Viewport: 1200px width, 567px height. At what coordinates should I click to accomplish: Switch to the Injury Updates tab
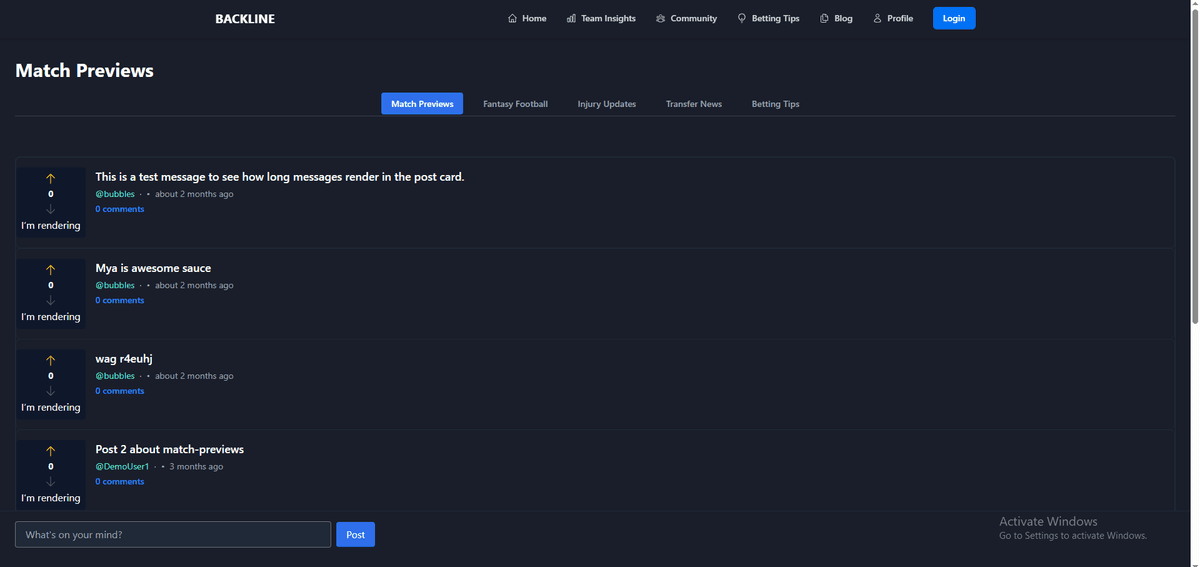(607, 104)
